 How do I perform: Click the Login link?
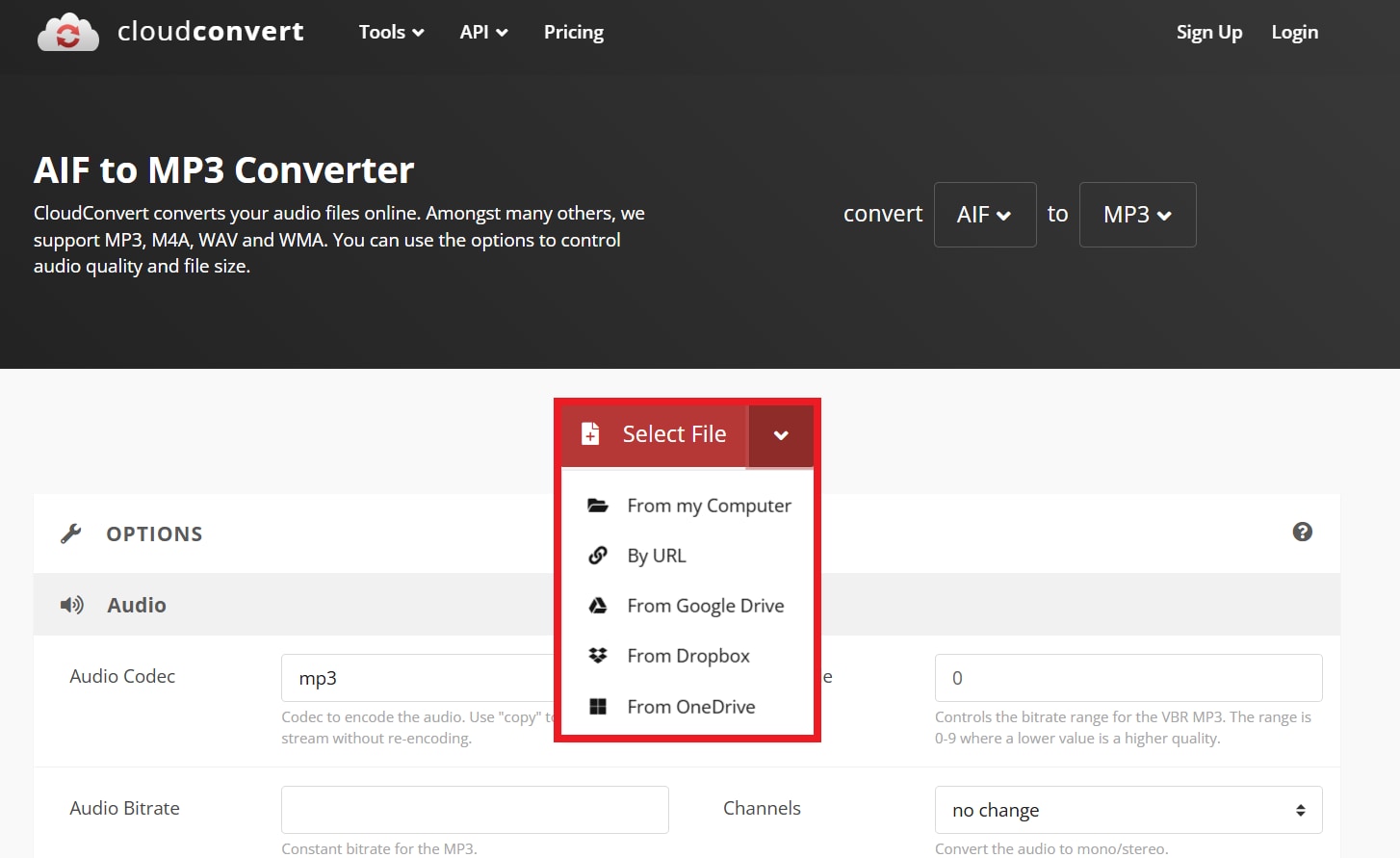click(x=1294, y=32)
